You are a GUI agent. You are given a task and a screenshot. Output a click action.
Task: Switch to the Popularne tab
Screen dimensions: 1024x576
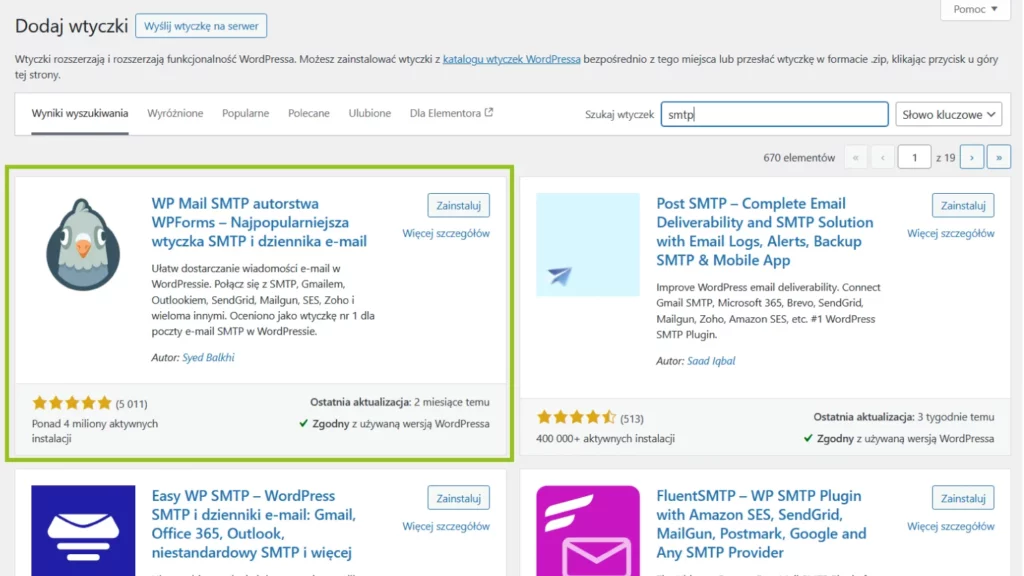tap(245, 113)
